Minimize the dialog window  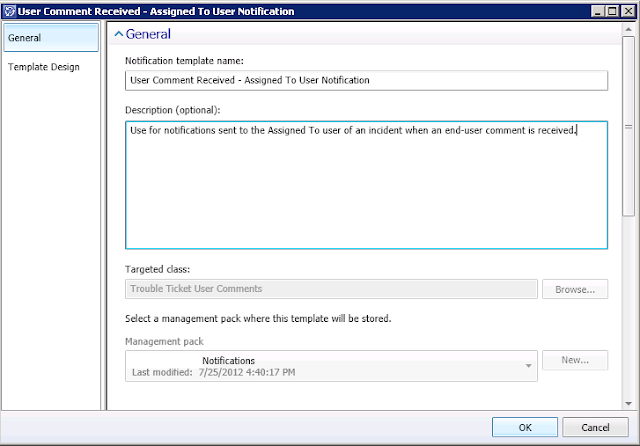598,11
